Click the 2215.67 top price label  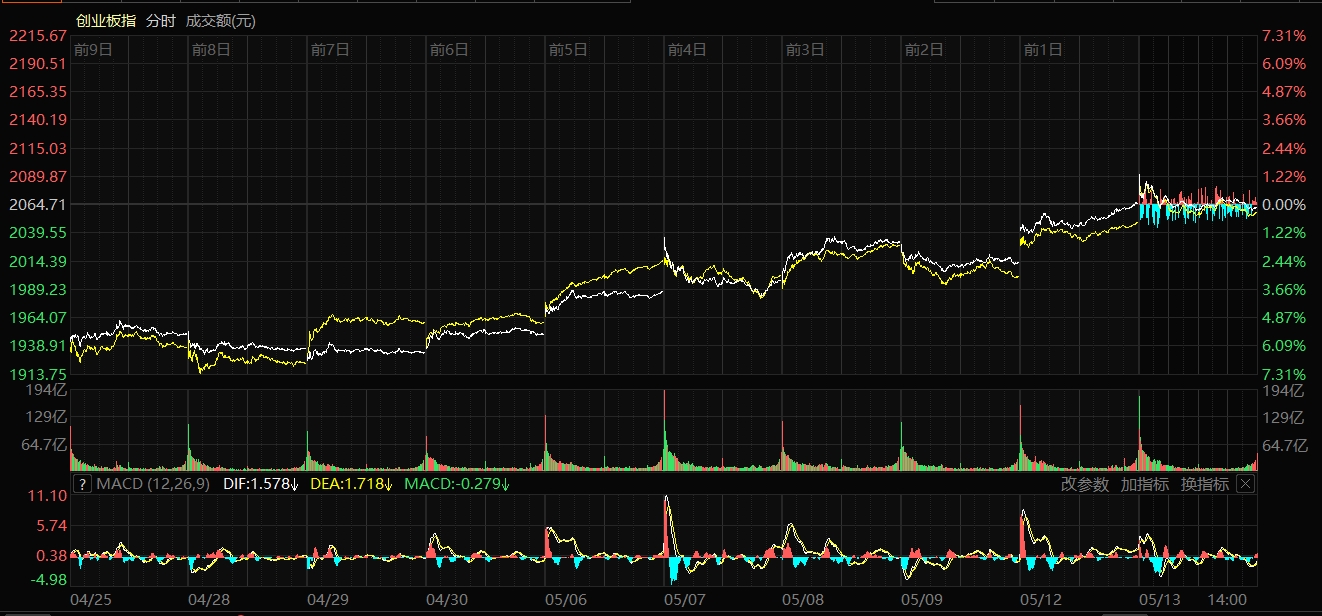[37, 35]
